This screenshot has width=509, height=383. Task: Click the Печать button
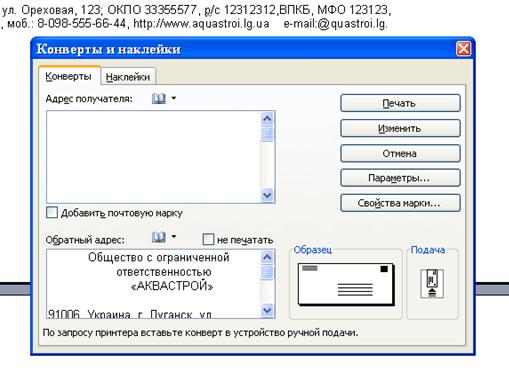coord(400,103)
